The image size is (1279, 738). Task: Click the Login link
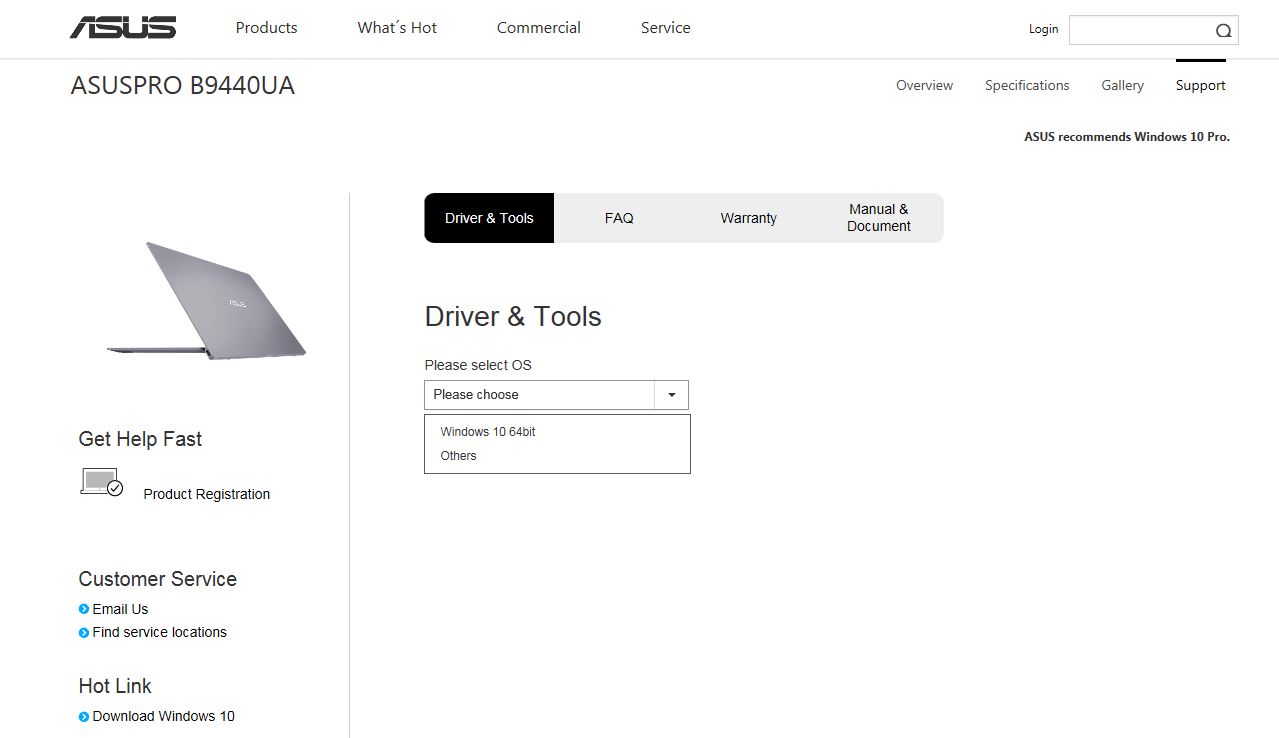coord(1043,29)
